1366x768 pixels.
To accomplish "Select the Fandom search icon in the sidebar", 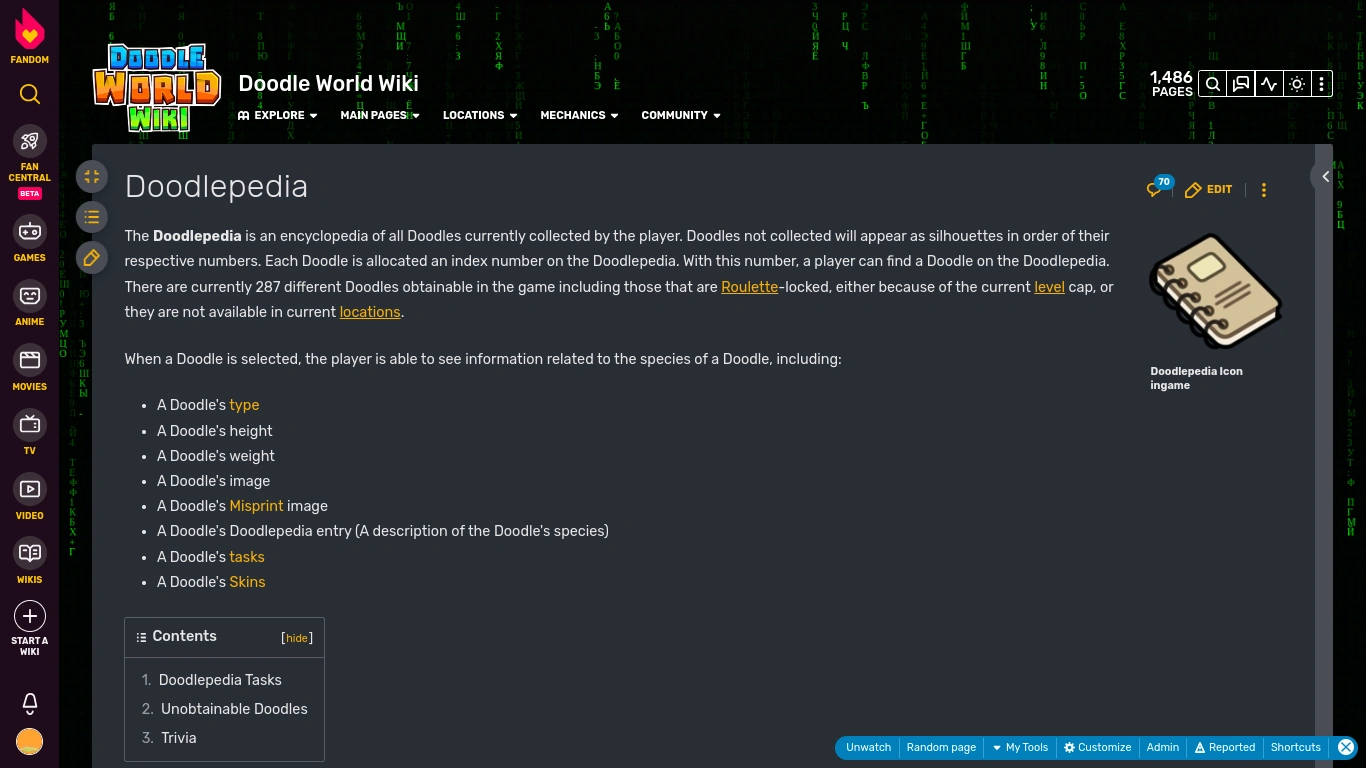I will (29, 94).
